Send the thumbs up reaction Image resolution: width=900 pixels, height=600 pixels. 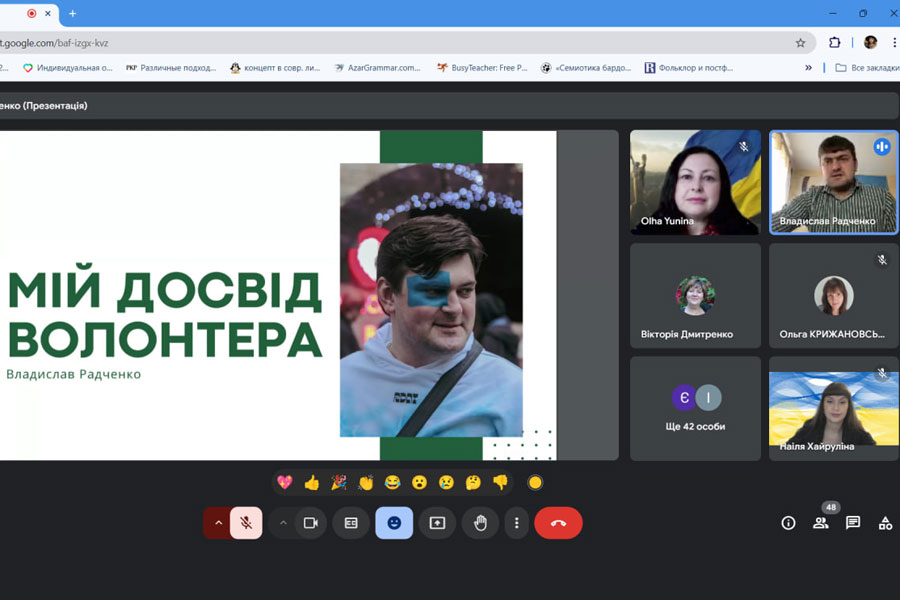(312, 482)
